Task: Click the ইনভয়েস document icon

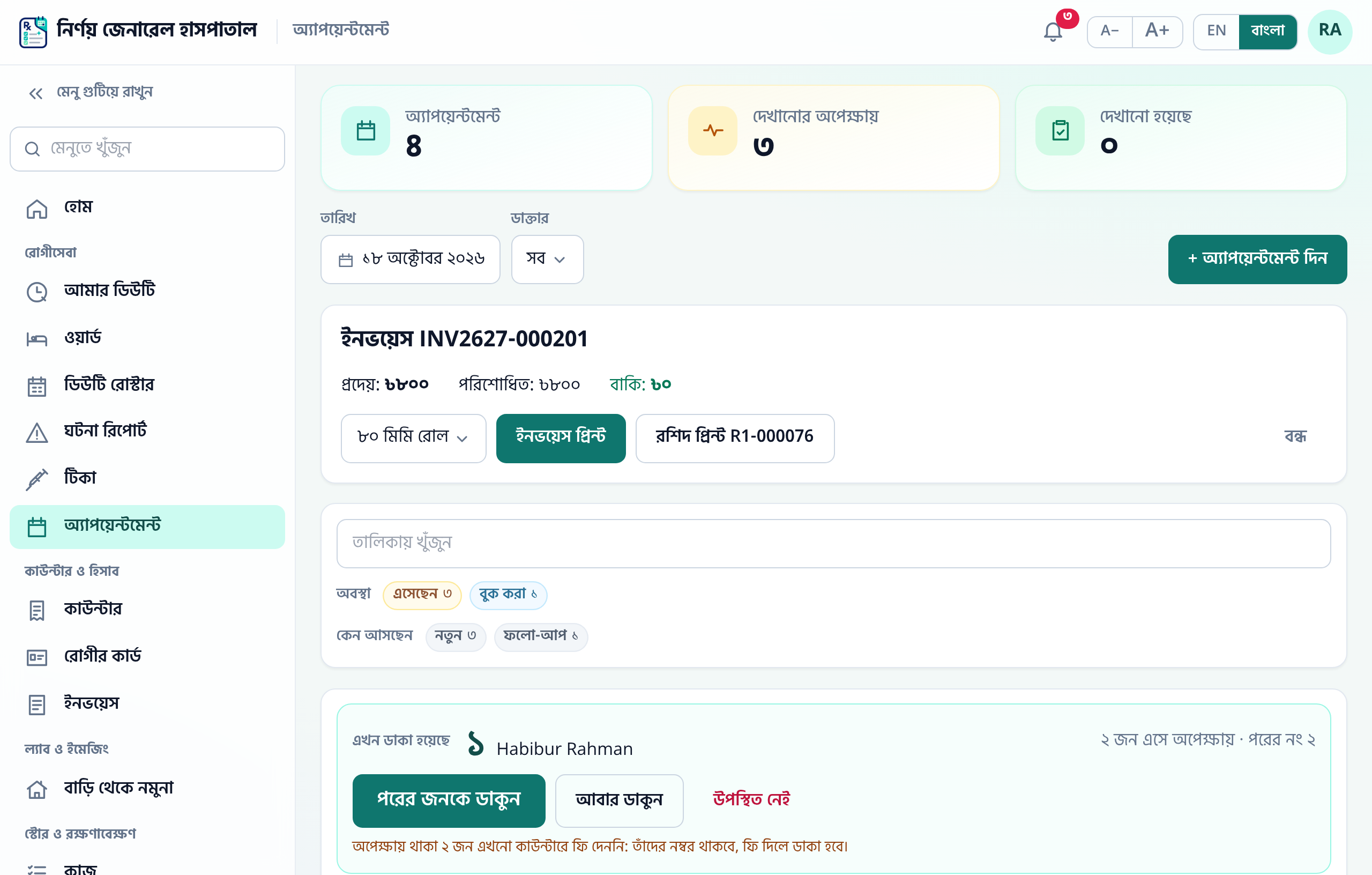Action: click(37, 705)
